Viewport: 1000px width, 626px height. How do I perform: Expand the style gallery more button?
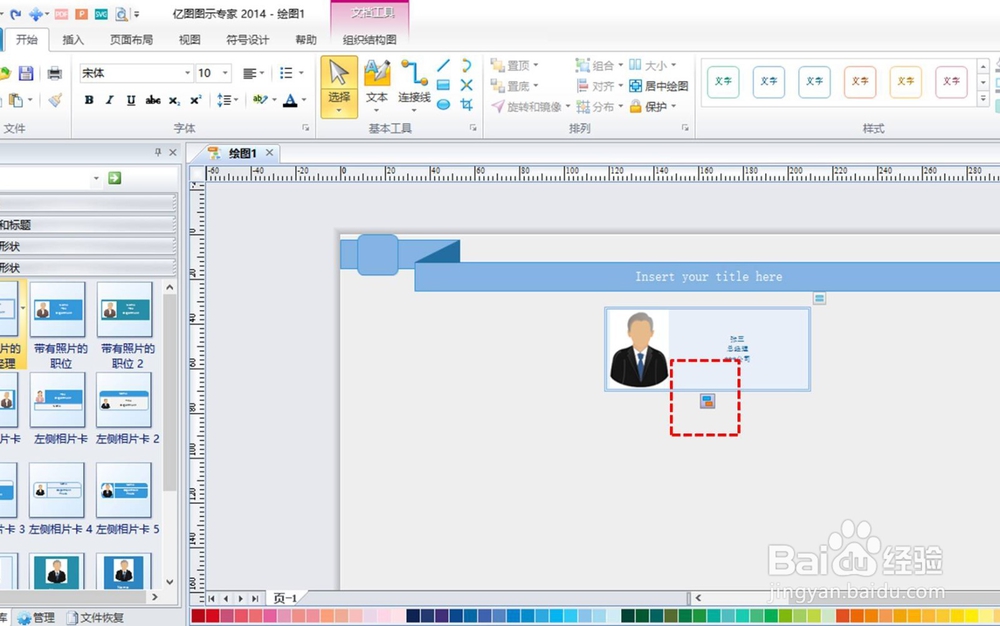point(983,99)
